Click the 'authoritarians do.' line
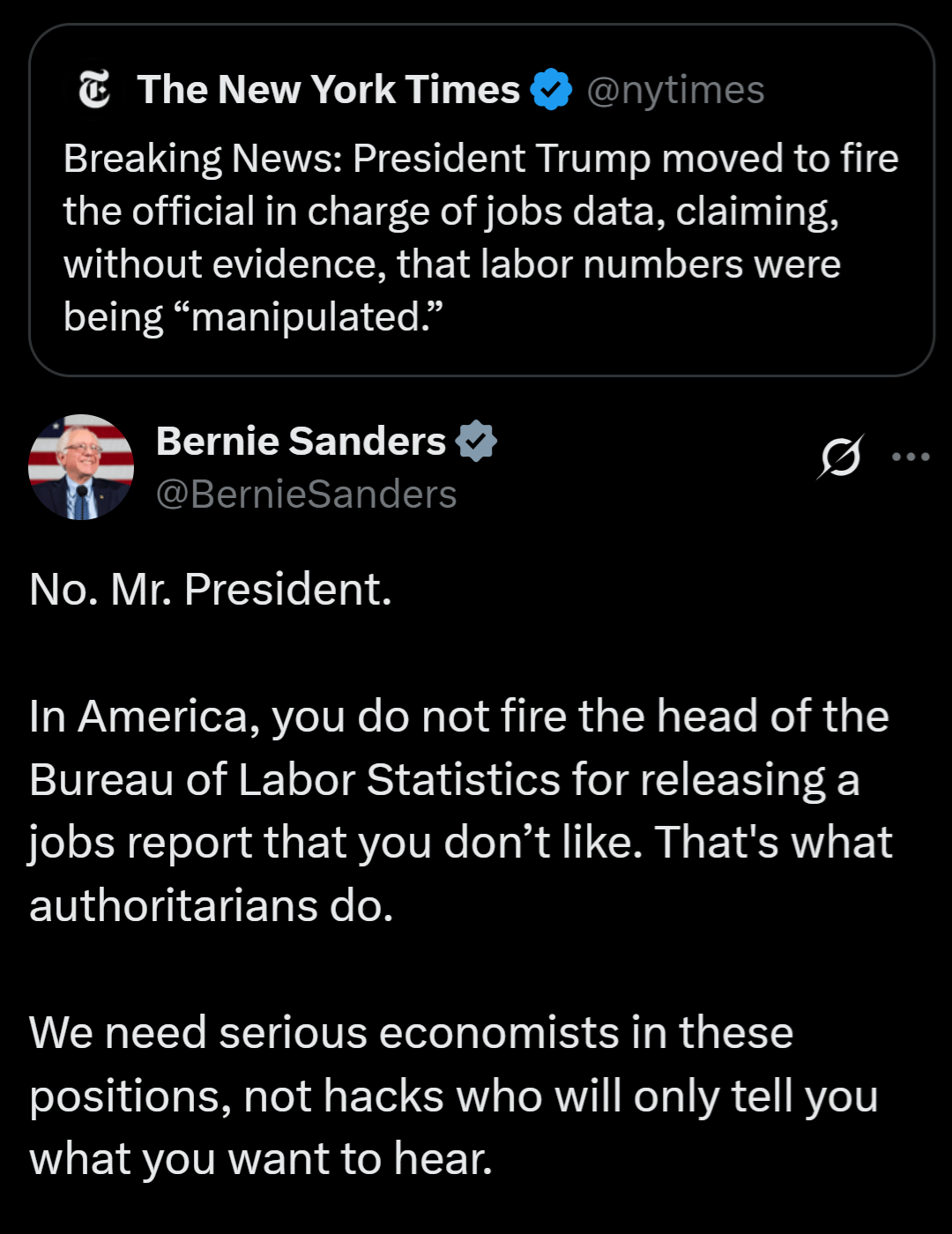The width and height of the screenshot is (952, 1234). pos(212,906)
